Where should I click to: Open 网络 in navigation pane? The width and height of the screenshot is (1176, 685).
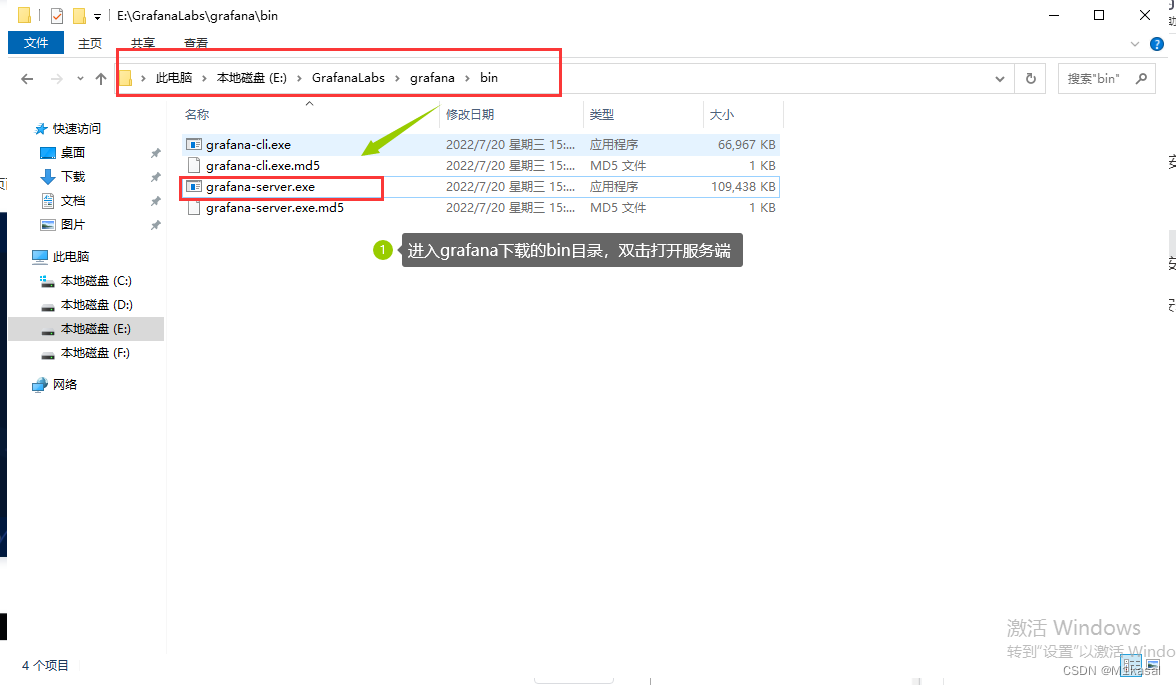point(64,385)
